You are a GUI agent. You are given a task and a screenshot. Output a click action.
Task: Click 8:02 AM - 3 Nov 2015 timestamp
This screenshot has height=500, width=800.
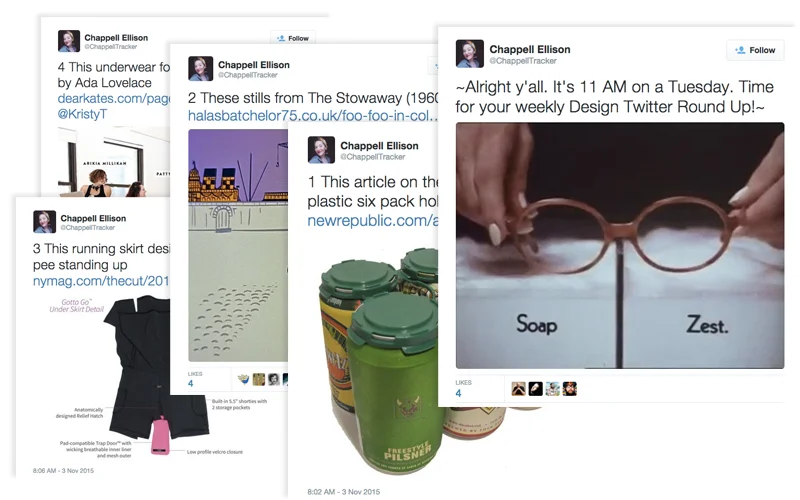(x=344, y=492)
